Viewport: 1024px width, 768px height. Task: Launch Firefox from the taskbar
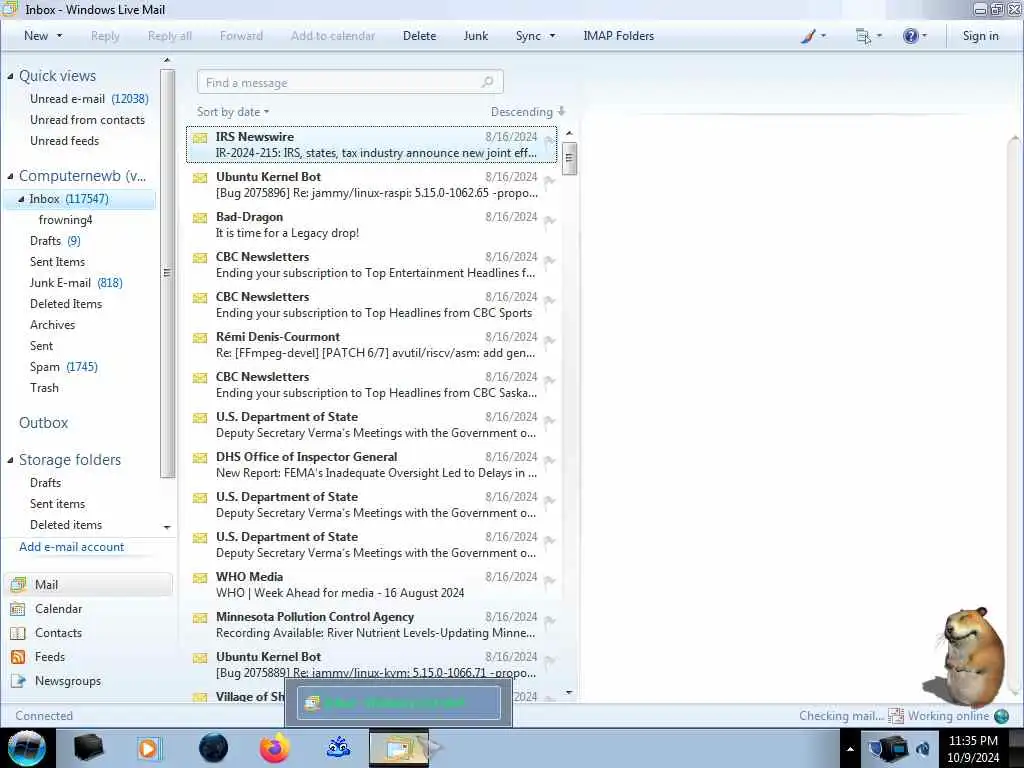pos(275,748)
